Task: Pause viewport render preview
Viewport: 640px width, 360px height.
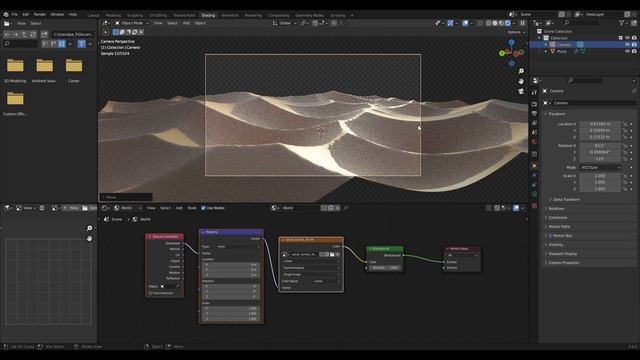Action: 522,23
